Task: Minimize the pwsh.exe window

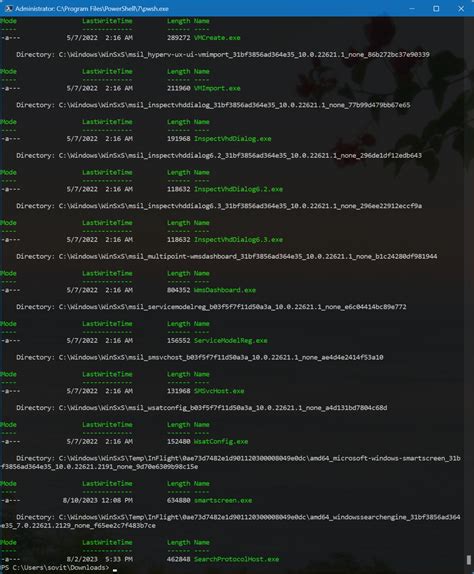Action: [412, 8]
